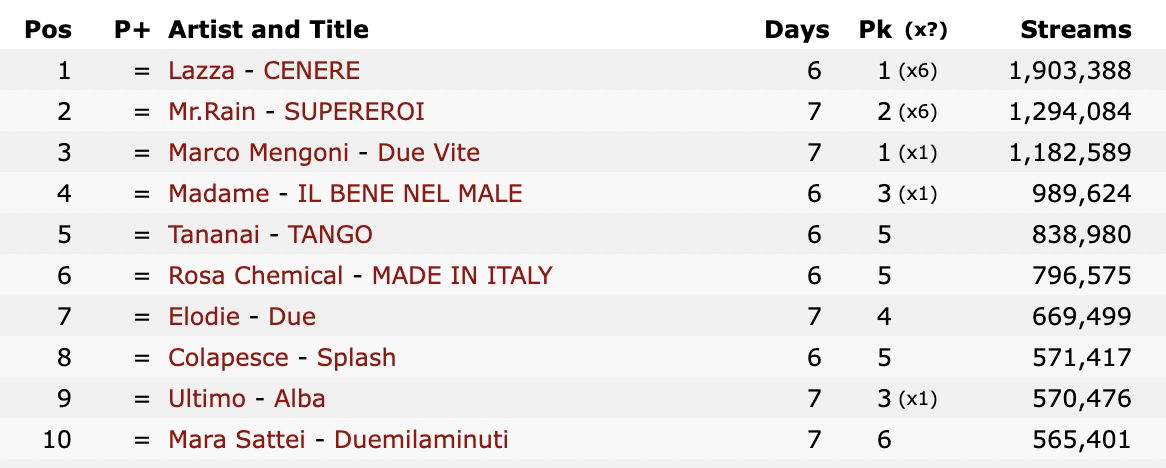Click the MADE IN ITALY title
The width and height of the screenshot is (1166, 468).
(463, 275)
